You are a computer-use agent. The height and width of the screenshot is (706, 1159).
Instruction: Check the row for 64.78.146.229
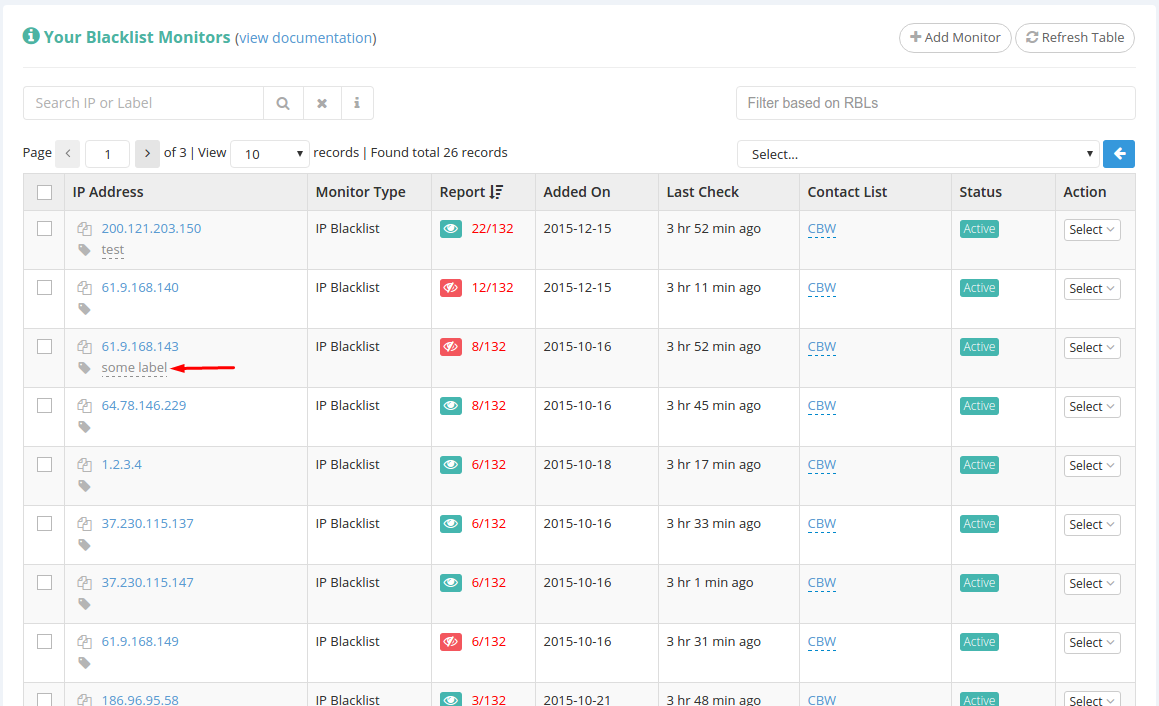44,406
